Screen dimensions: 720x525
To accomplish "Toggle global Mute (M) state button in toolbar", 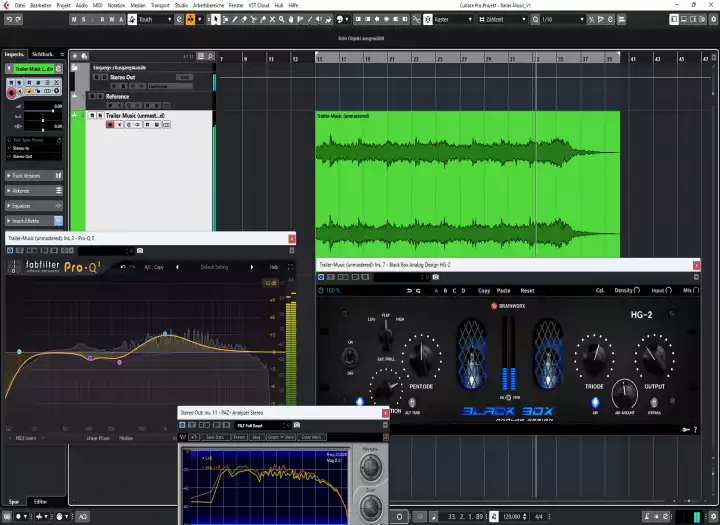I will [x=74, y=19].
